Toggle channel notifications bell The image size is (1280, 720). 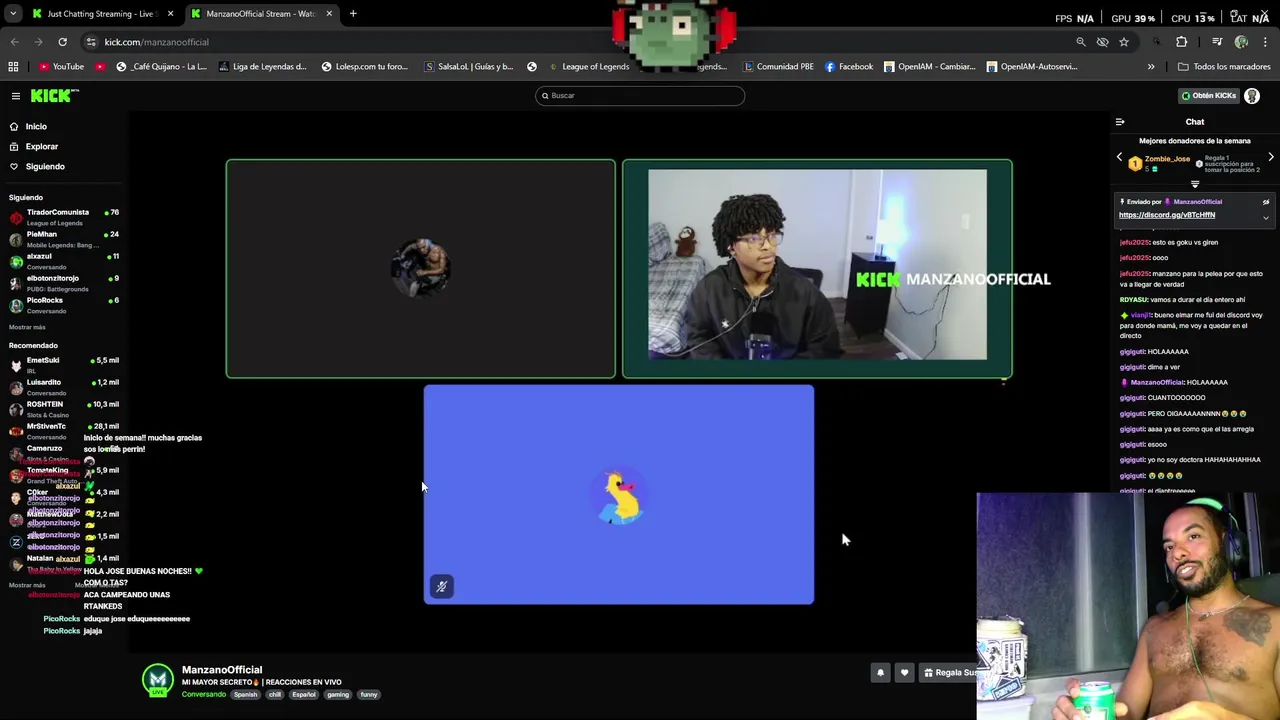click(880, 673)
